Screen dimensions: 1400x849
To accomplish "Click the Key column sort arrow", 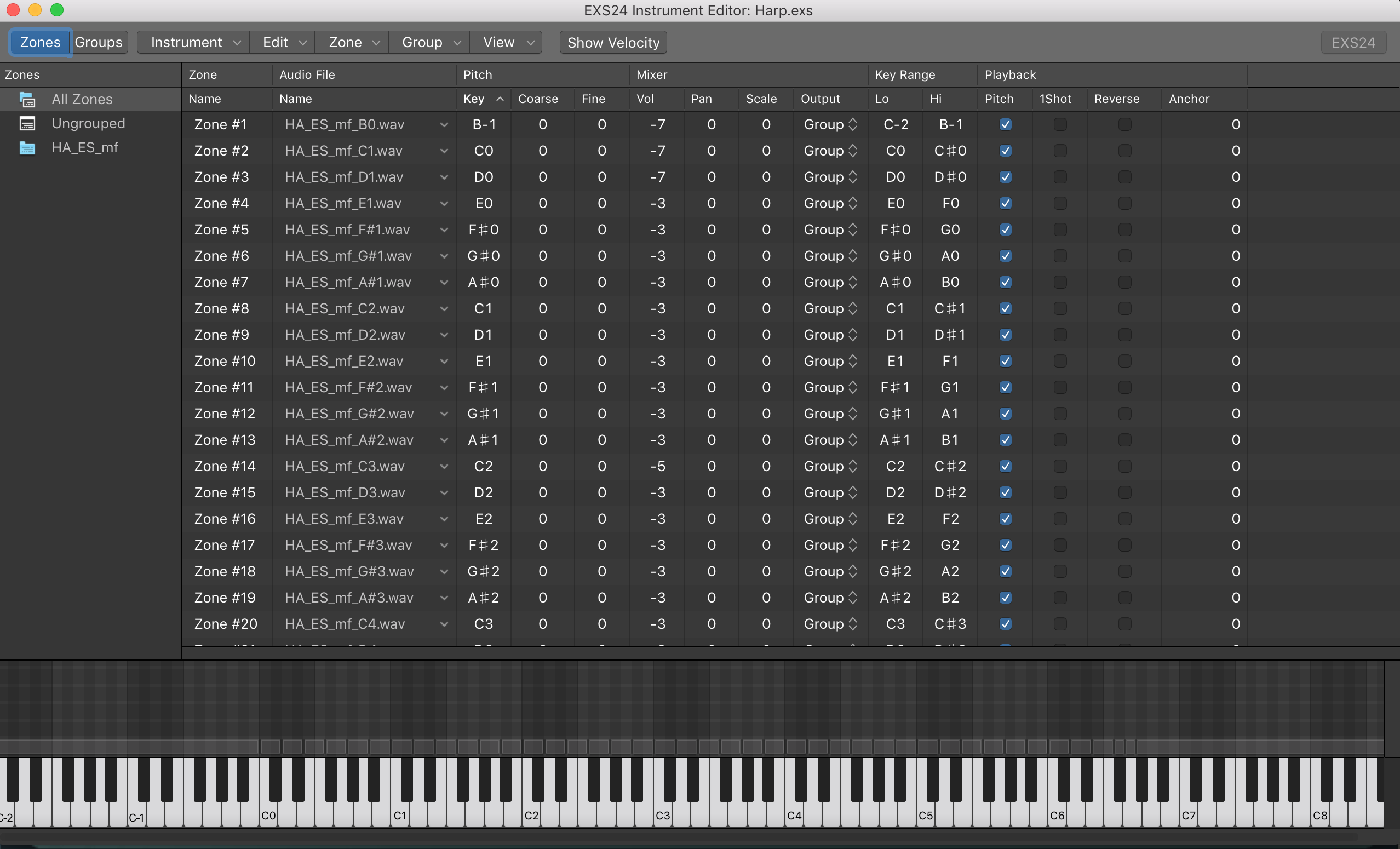I will point(500,99).
